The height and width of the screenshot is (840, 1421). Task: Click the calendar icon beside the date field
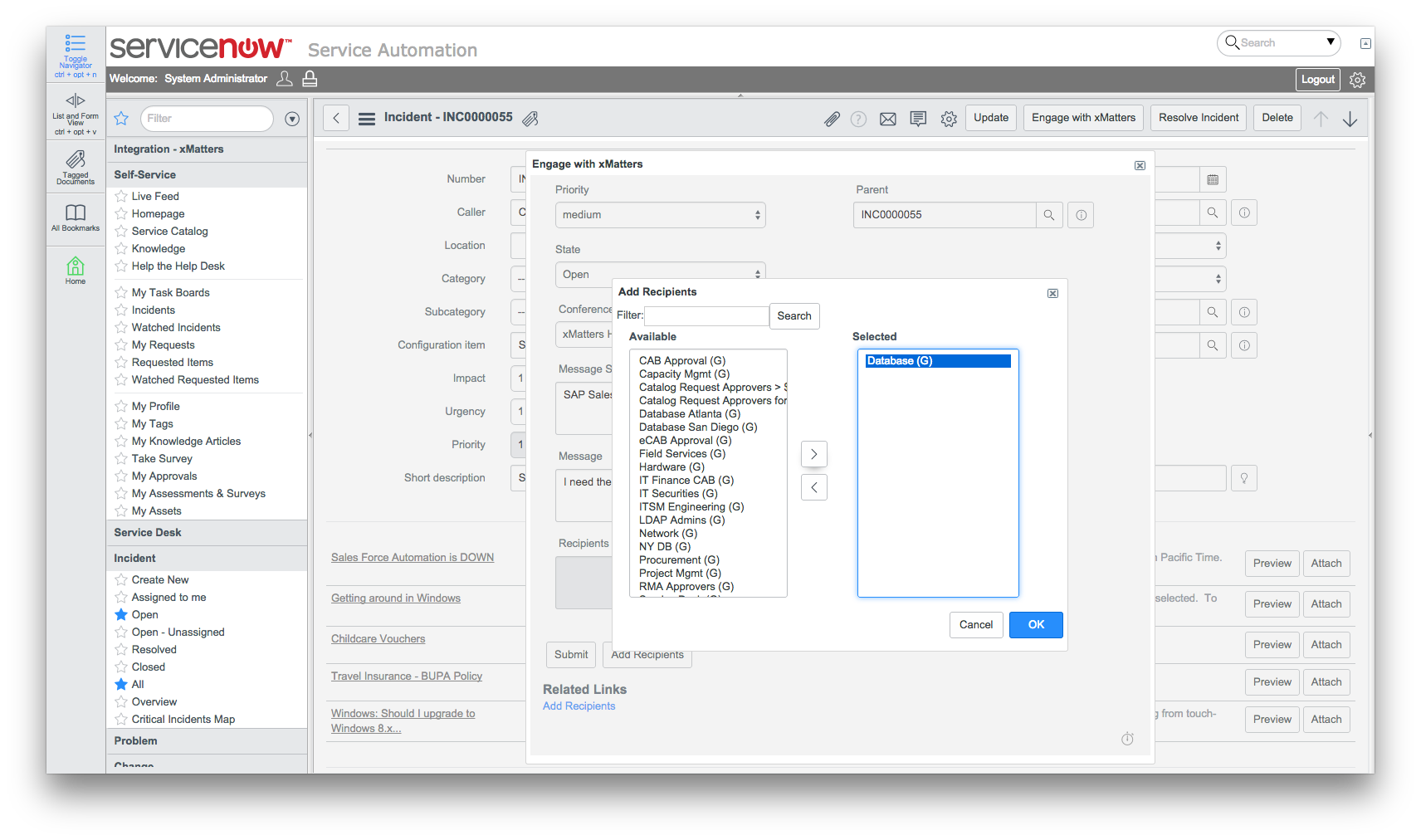[x=1213, y=179]
